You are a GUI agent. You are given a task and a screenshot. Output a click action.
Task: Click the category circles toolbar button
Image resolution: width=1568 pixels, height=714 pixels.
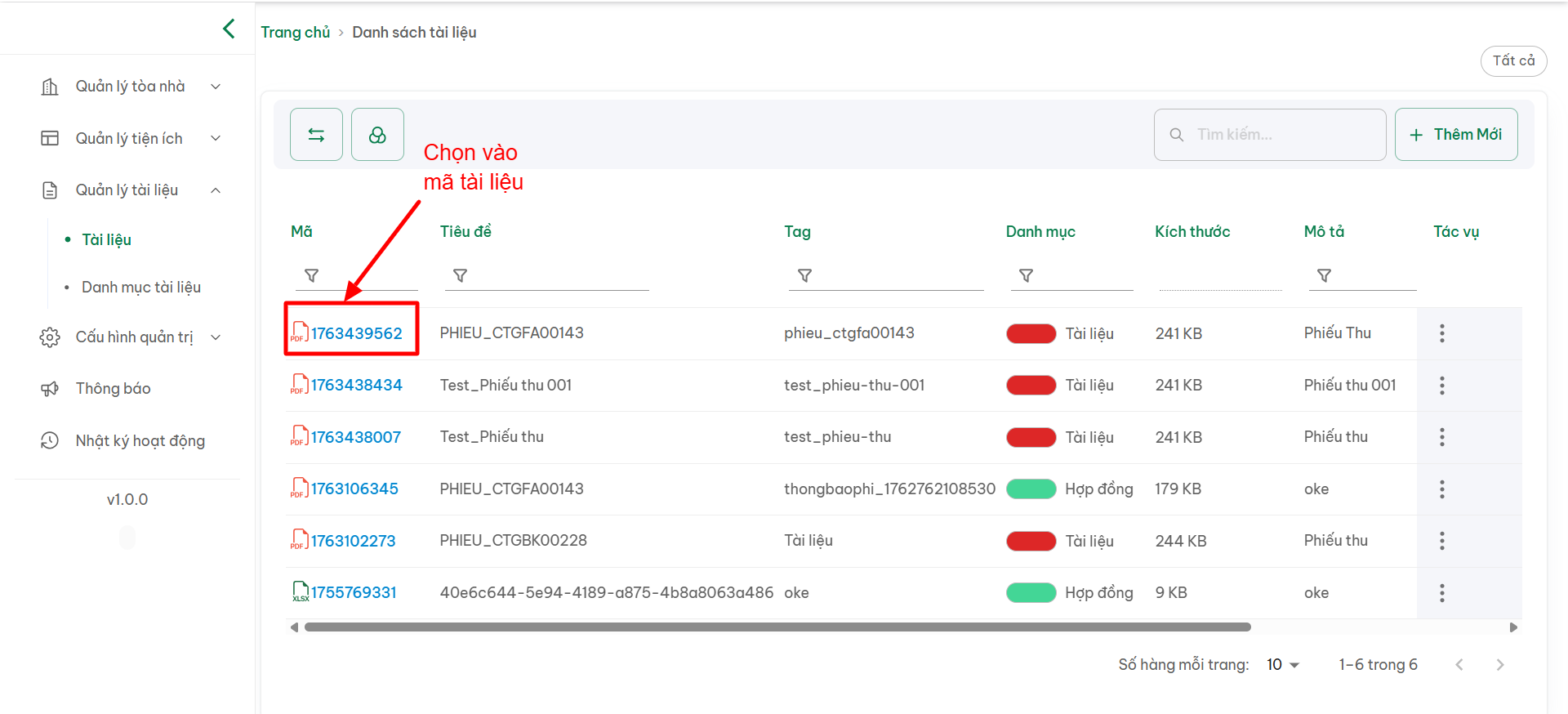377,135
